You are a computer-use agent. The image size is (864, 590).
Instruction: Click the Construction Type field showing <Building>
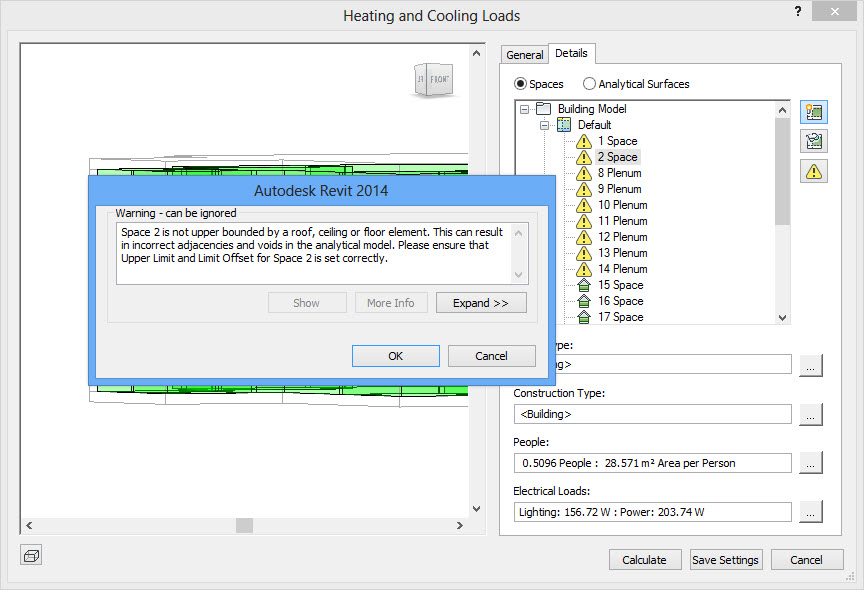tap(652, 414)
